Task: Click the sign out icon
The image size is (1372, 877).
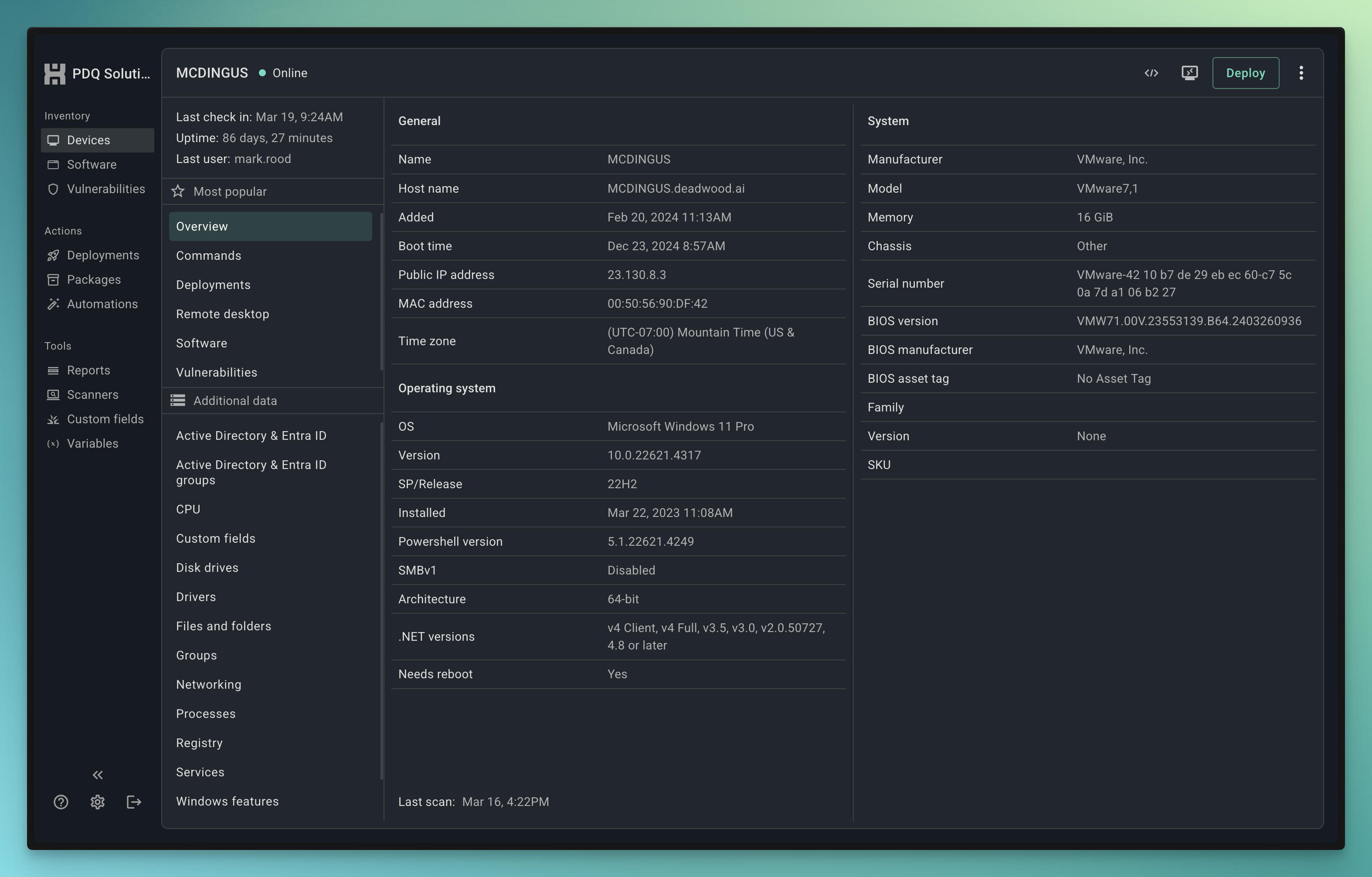Action: point(134,802)
